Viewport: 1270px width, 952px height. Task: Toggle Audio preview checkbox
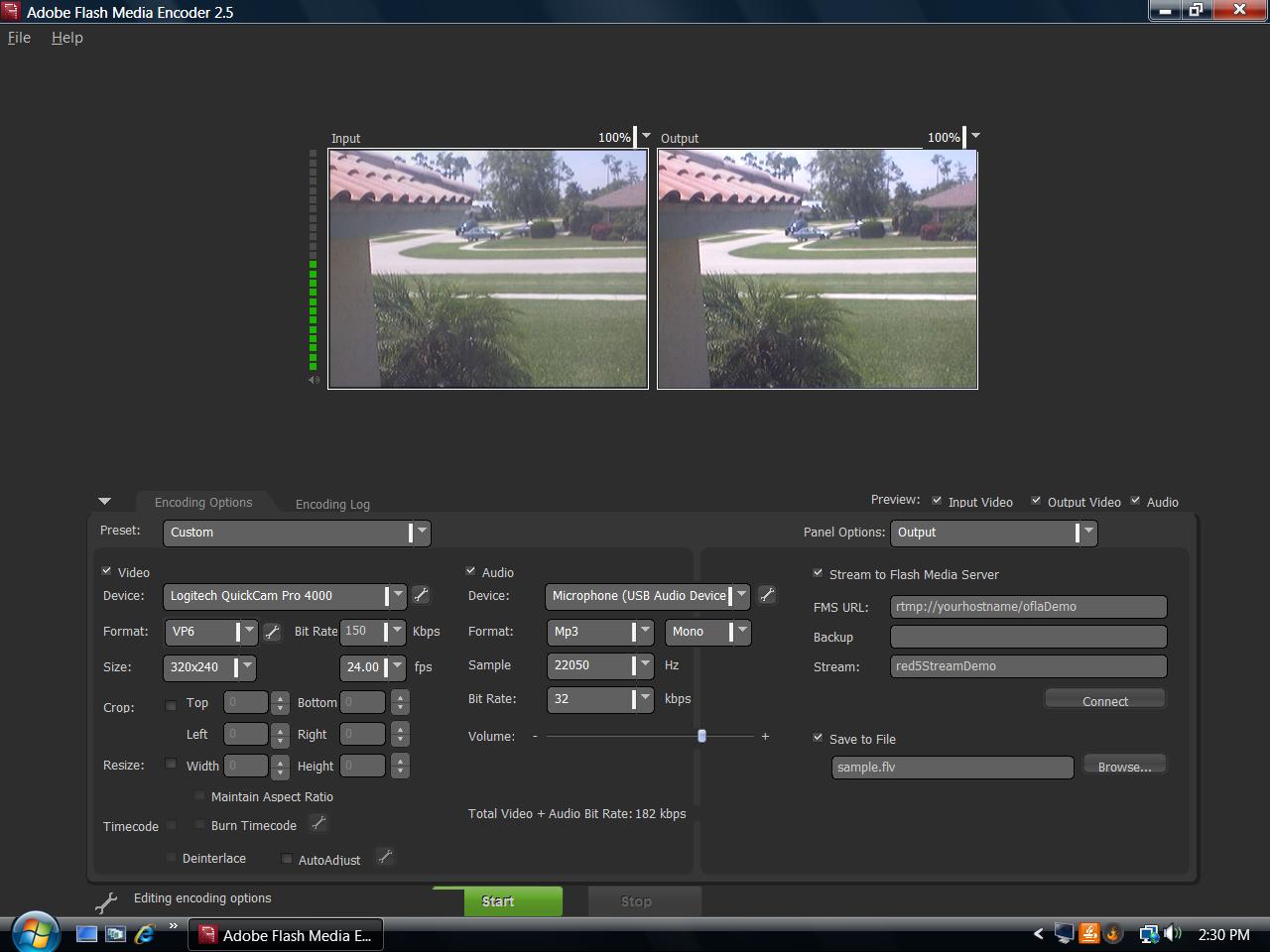(1135, 501)
